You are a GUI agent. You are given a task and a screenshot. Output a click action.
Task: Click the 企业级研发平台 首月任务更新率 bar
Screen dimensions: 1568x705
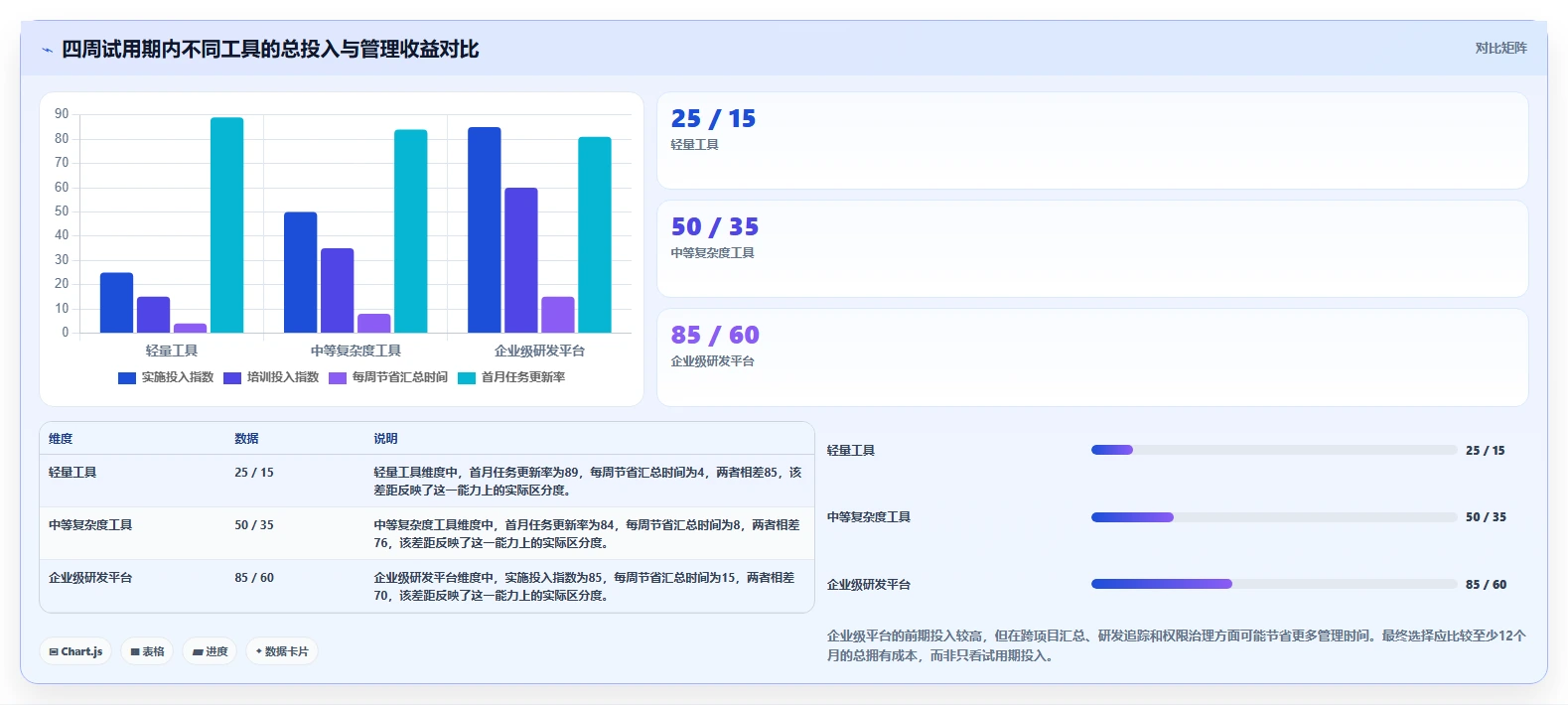595,234
